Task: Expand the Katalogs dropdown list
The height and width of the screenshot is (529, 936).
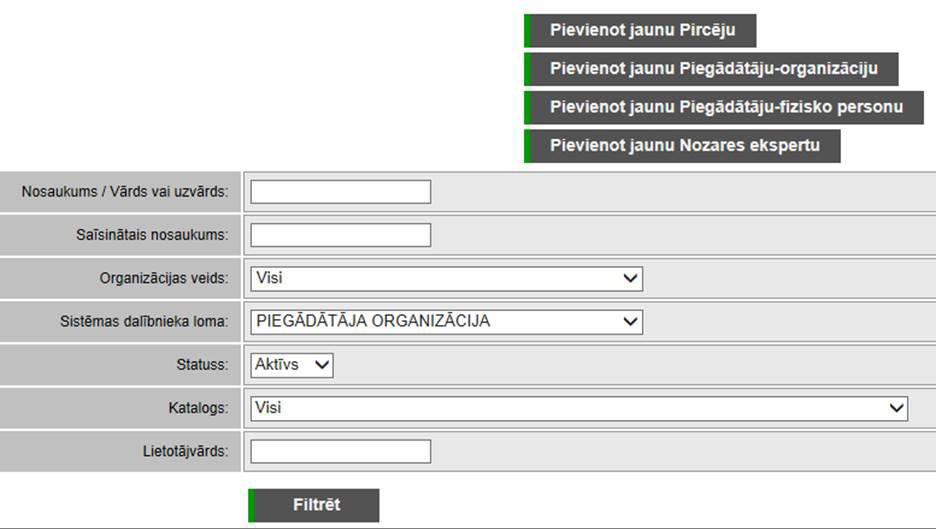Action: (x=578, y=408)
